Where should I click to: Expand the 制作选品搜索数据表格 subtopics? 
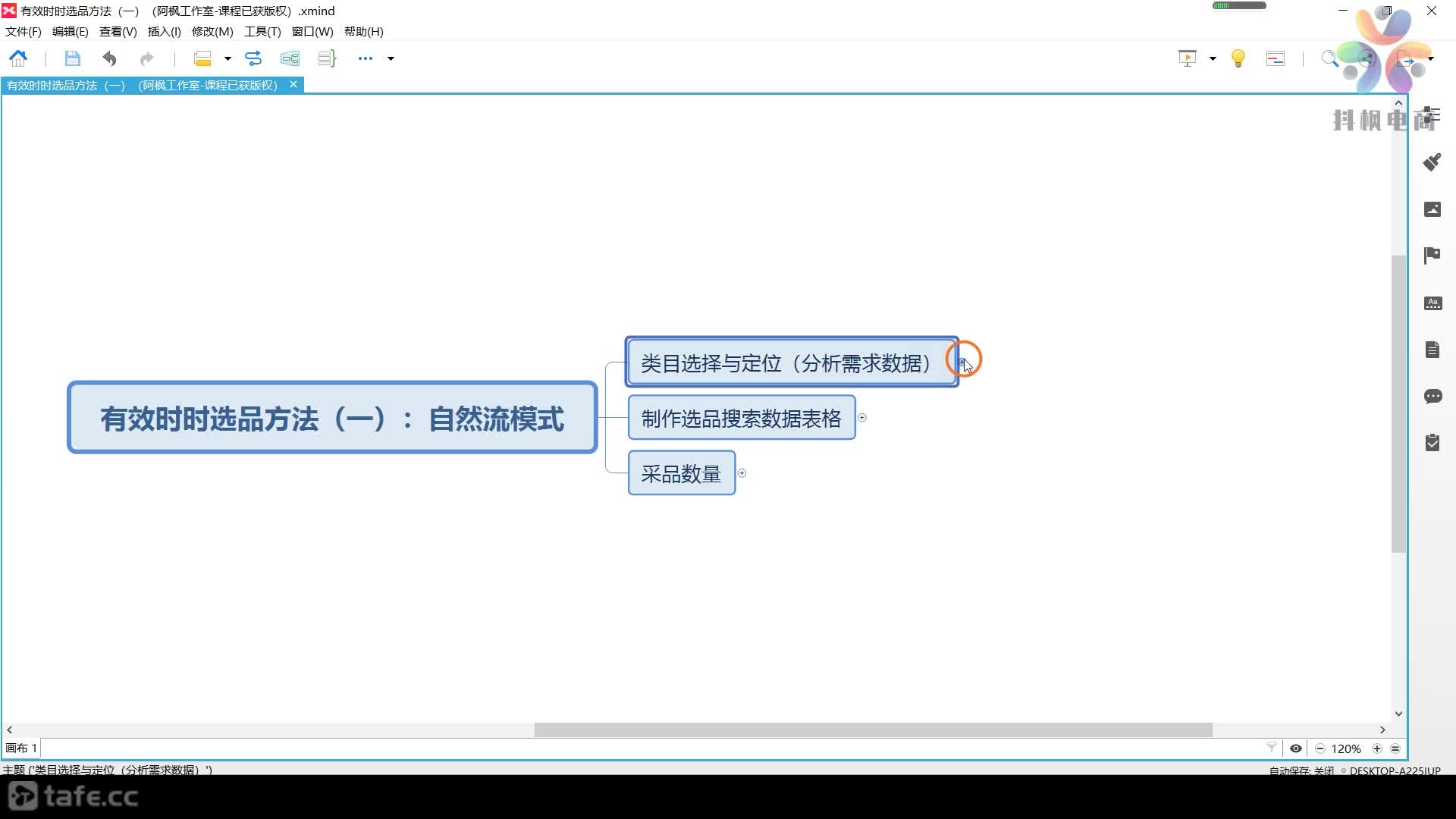[862, 418]
